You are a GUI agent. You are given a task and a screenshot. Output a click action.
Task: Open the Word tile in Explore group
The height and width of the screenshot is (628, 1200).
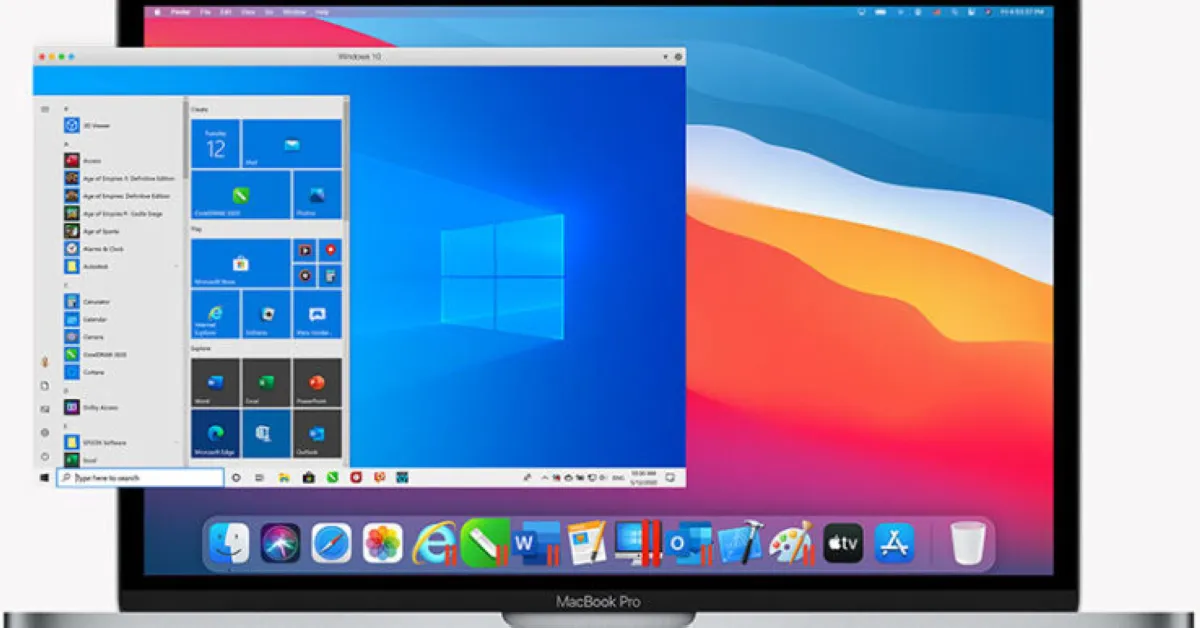coord(215,383)
